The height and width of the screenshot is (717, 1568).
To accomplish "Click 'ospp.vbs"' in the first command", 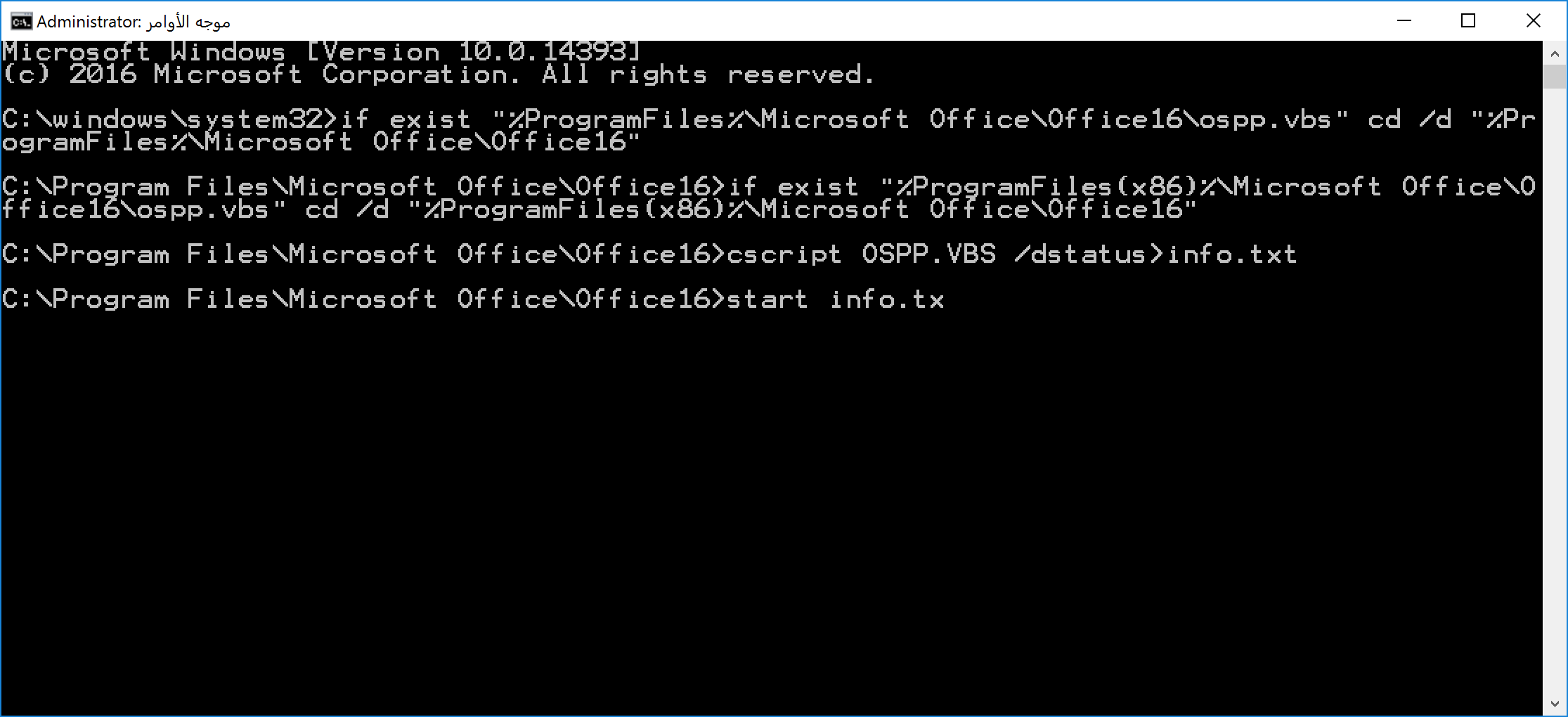I will point(1274,119).
